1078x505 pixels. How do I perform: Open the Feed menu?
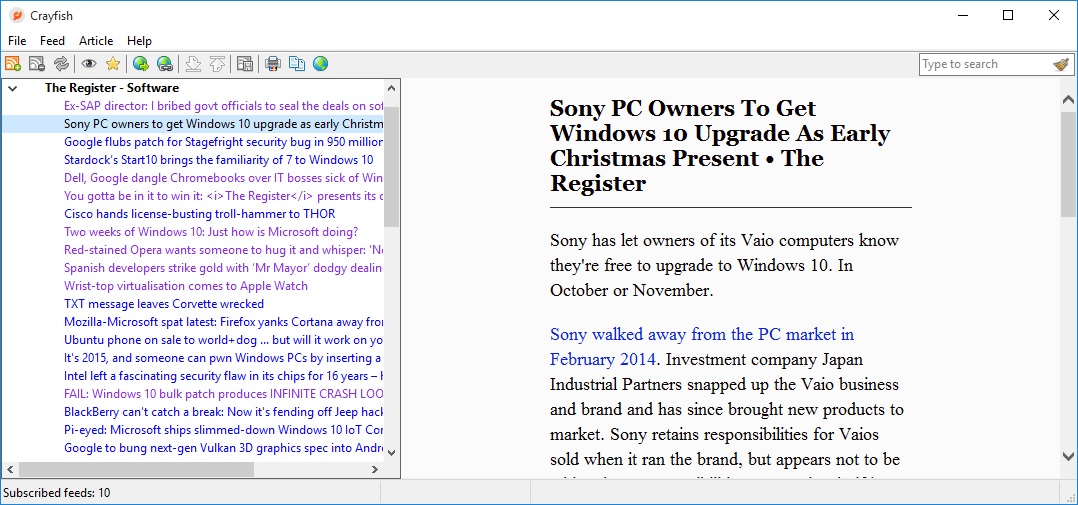coord(52,41)
